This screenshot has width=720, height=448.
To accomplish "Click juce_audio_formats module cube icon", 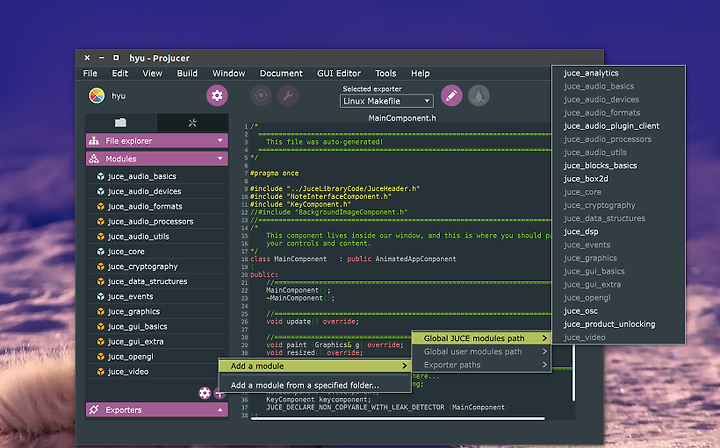I will point(101,207).
